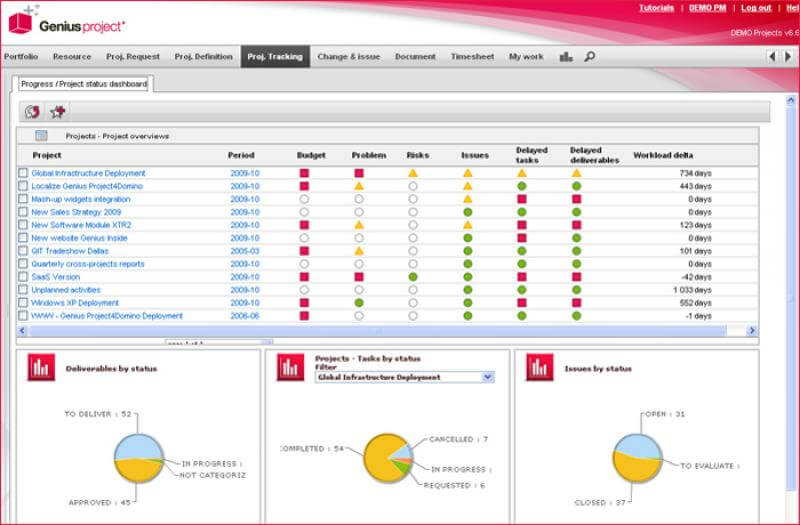
Task: Open the Timesheet menu
Action: tap(472, 57)
